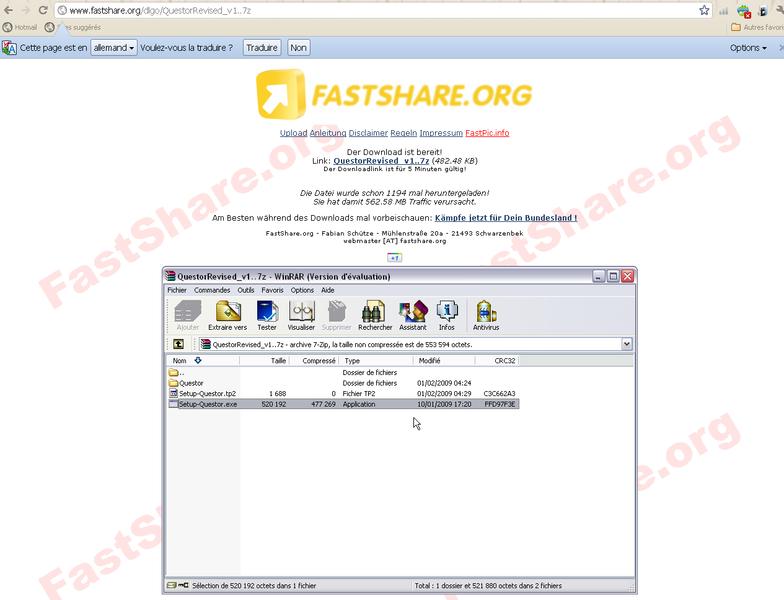Select the parent folder '..' row
The height and width of the screenshot is (600, 784).
pyautogui.click(x=344, y=372)
